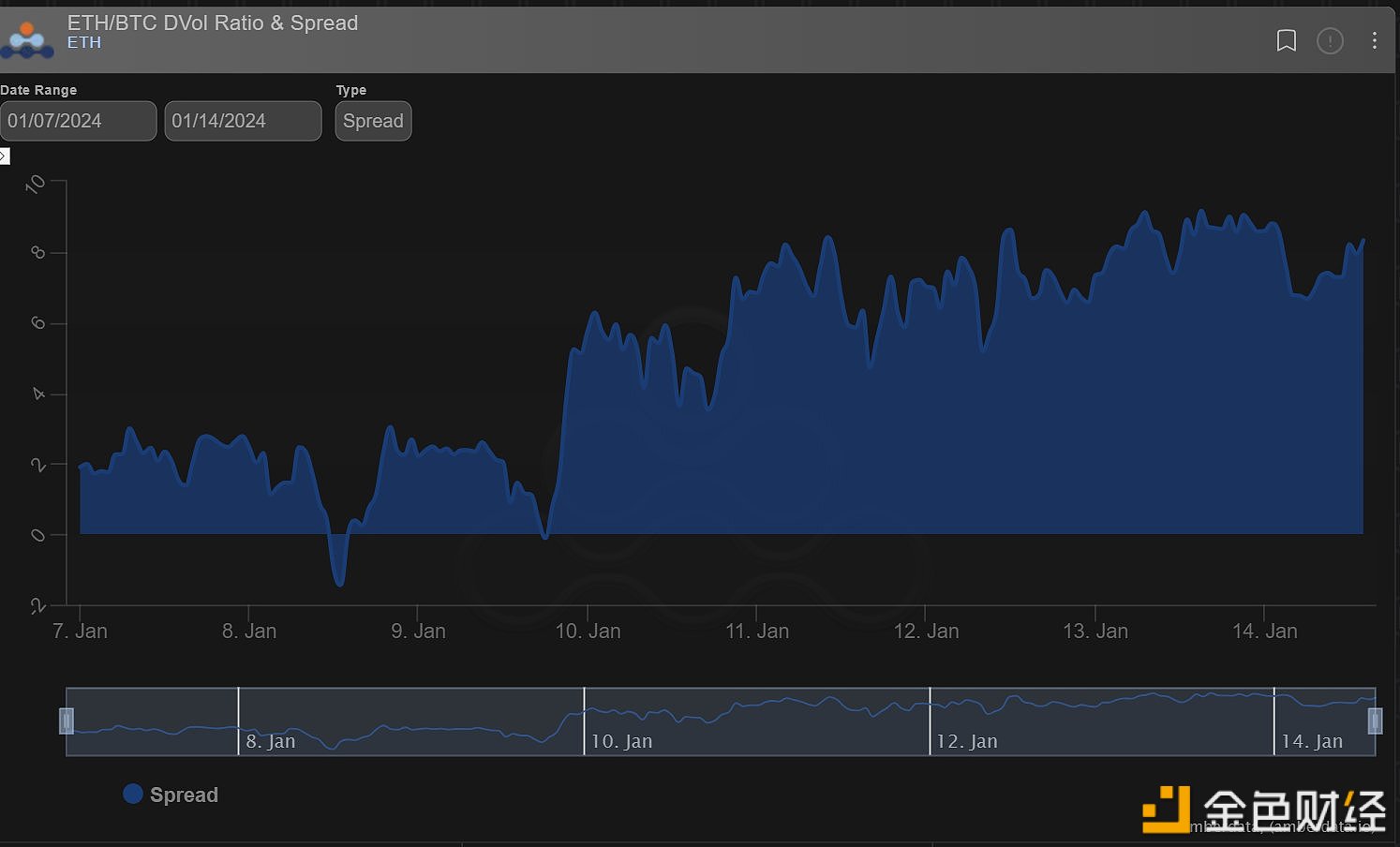Click the y-axis value 8 label
Viewport: 1400px width, 847px height.
(x=38, y=253)
